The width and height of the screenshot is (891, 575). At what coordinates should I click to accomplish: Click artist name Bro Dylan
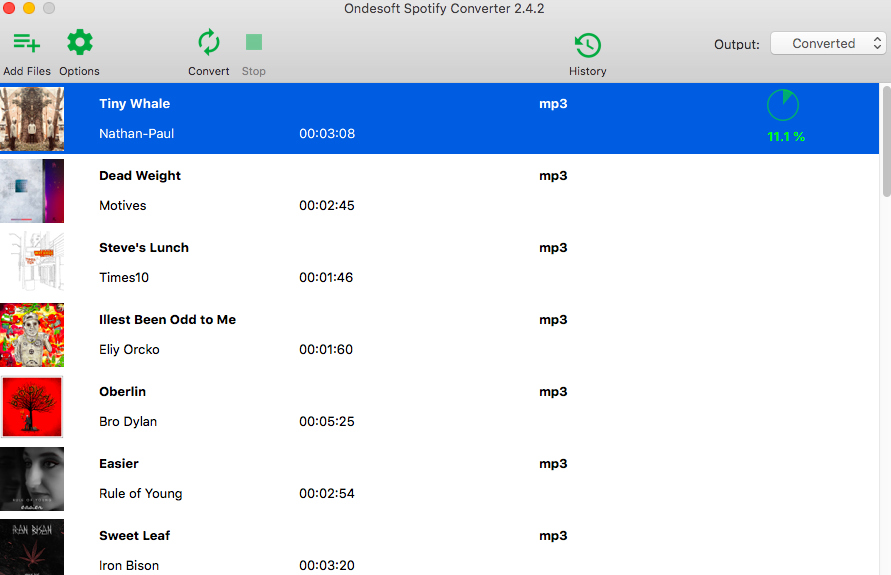[128, 422]
